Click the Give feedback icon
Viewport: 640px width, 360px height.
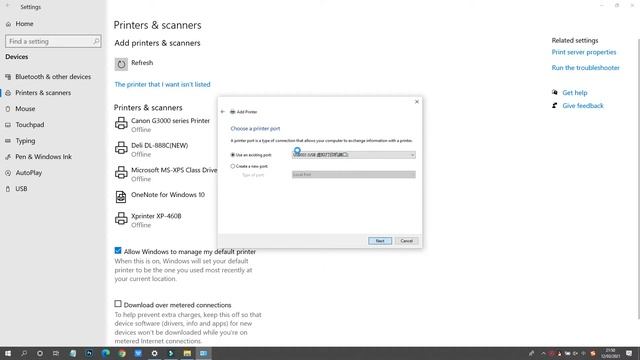coord(555,106)
